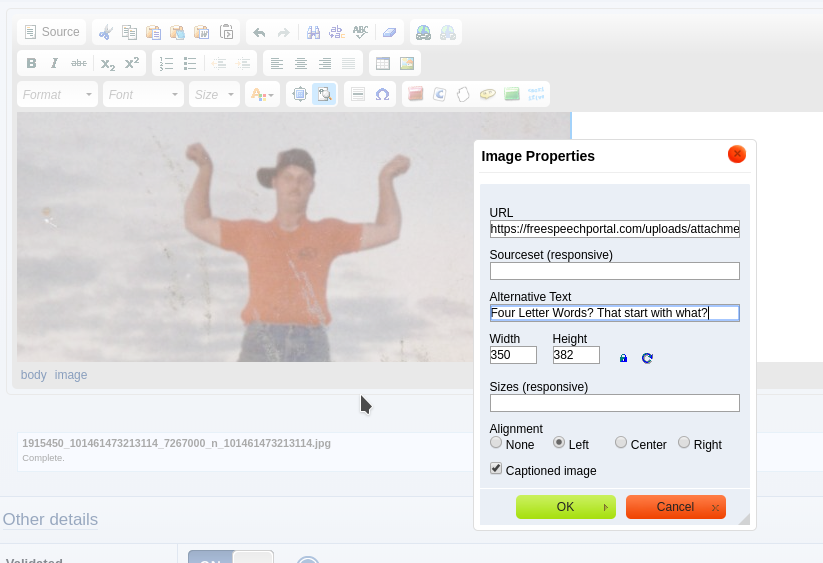Click the Find binoculars icon
The height and width of the screenshot is (563, 823).
point(313,32)
